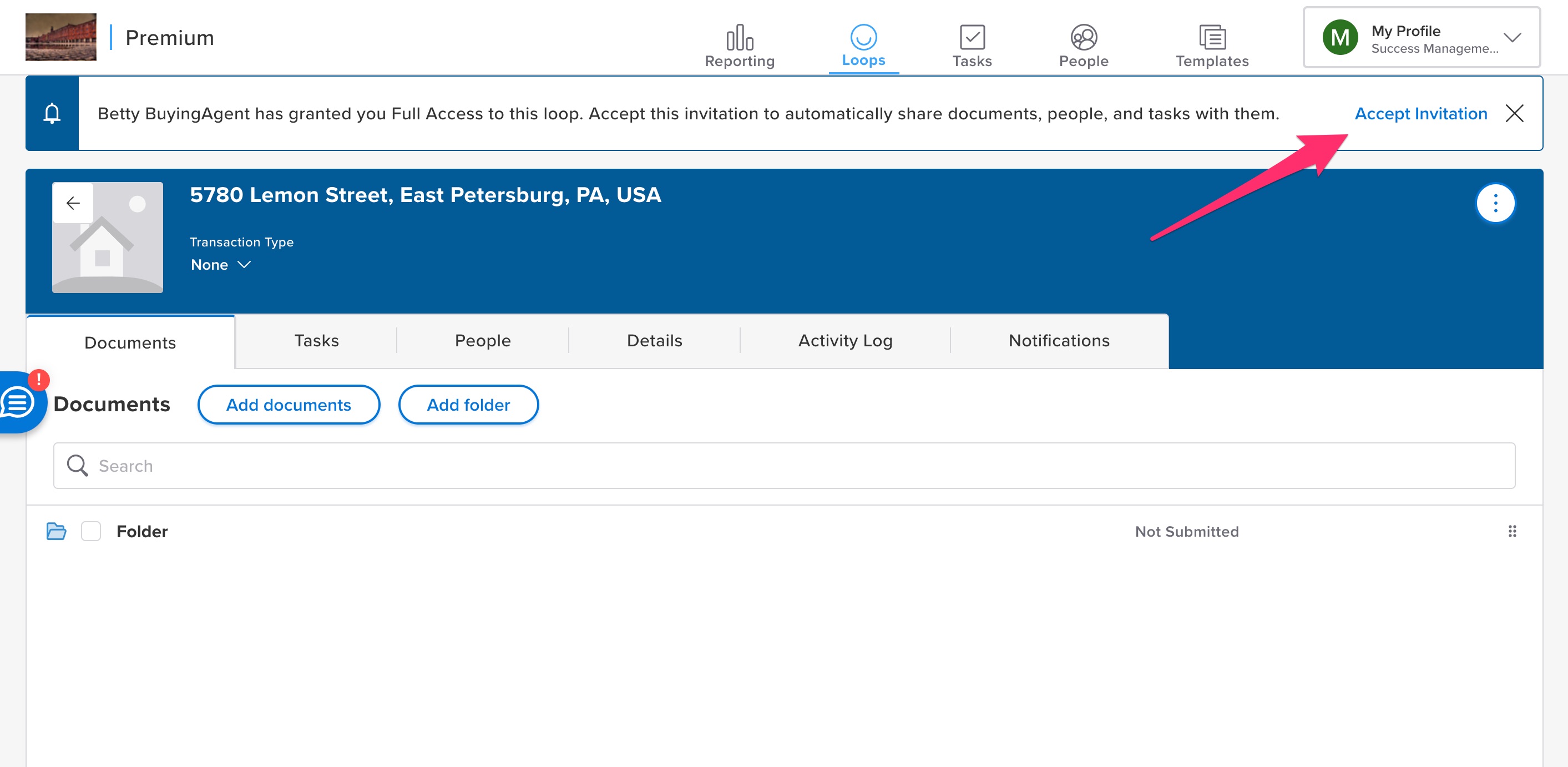Click the Add documents button
Viewport: 1568px width, 767px height.
tap(289, 405)
